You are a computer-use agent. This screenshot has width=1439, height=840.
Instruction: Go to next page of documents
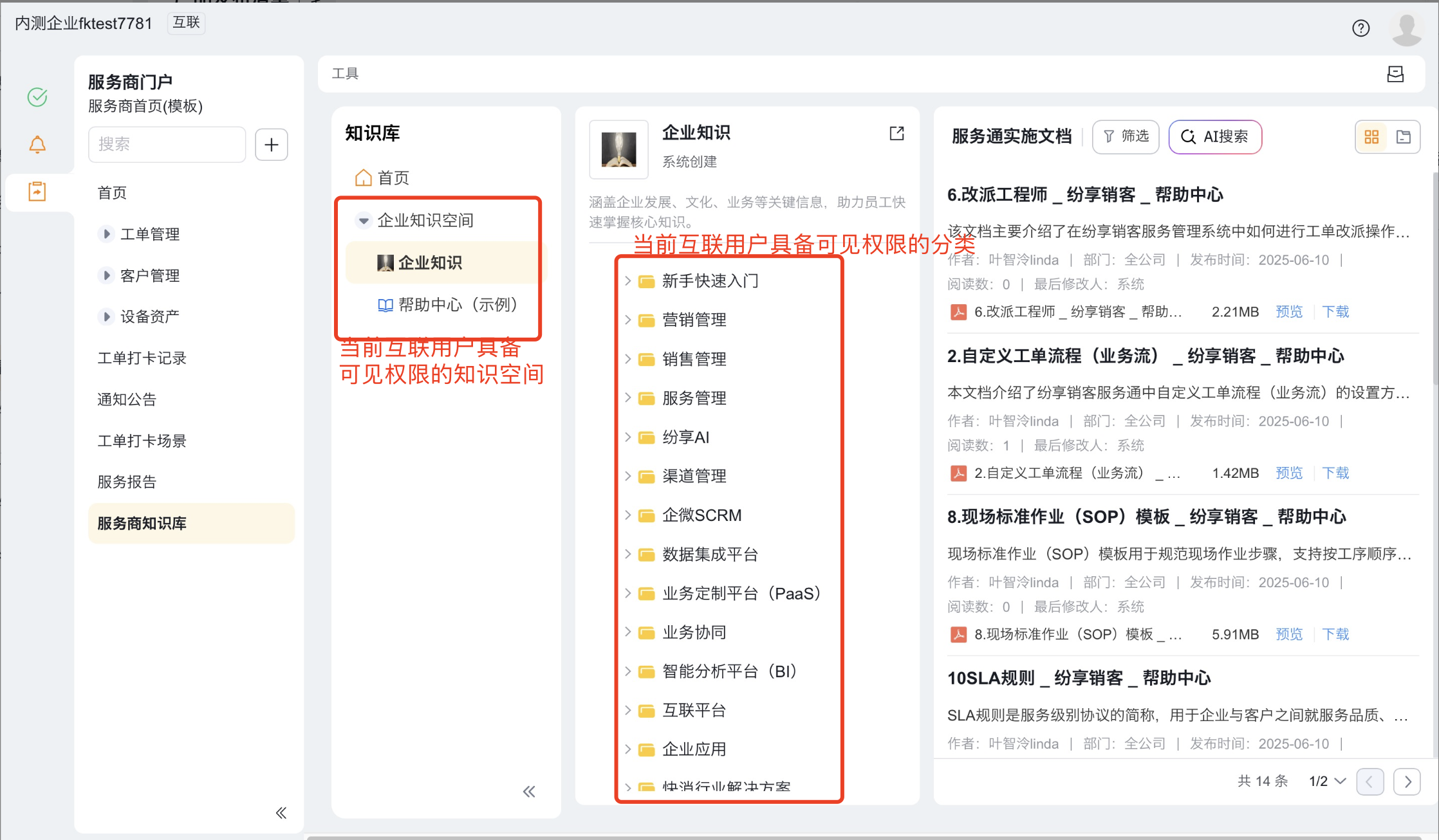[x=1407, y=781]
